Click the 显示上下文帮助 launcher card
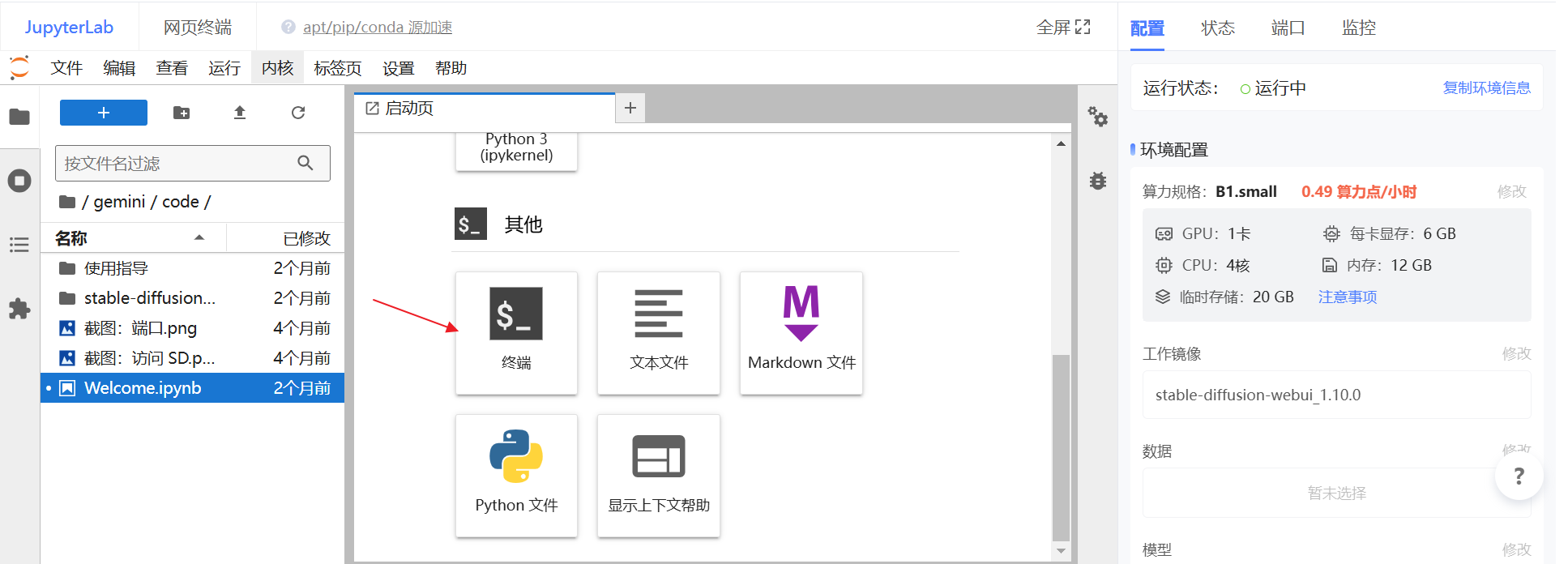1568x564 pixels. [x=658, y=475]
